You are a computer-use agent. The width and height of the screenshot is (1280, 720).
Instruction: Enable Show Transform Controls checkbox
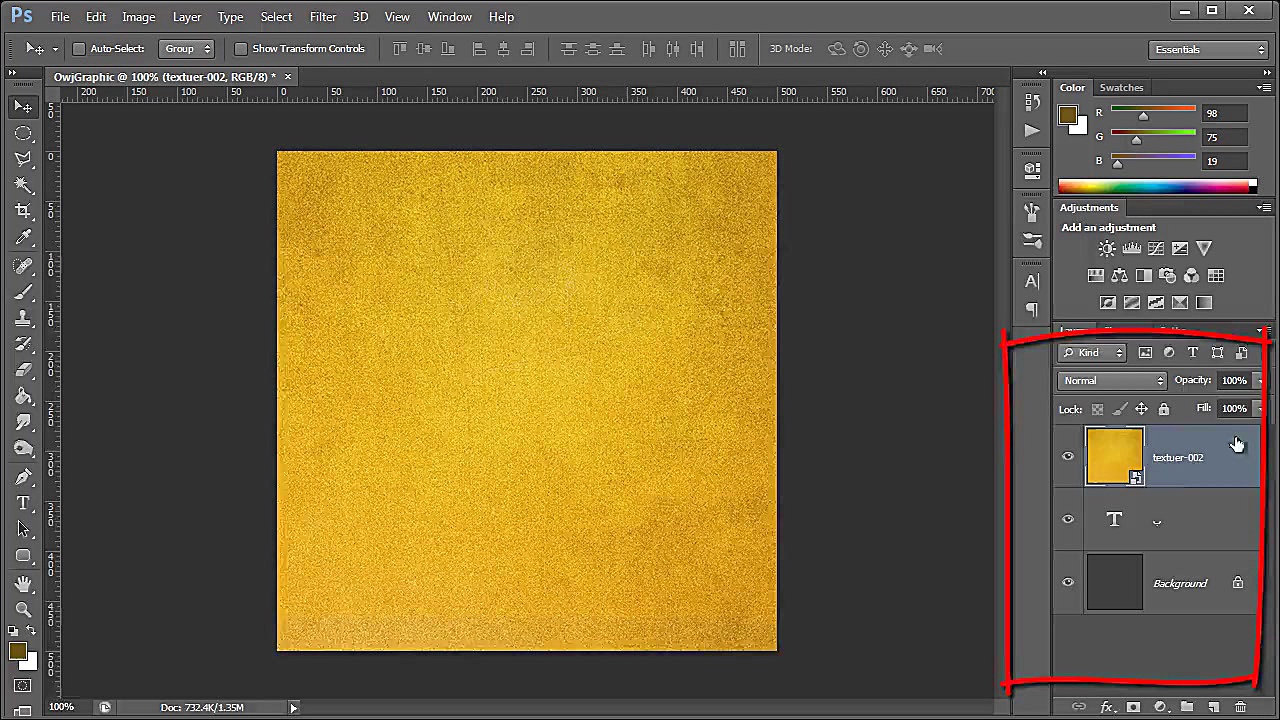[241, 49]
